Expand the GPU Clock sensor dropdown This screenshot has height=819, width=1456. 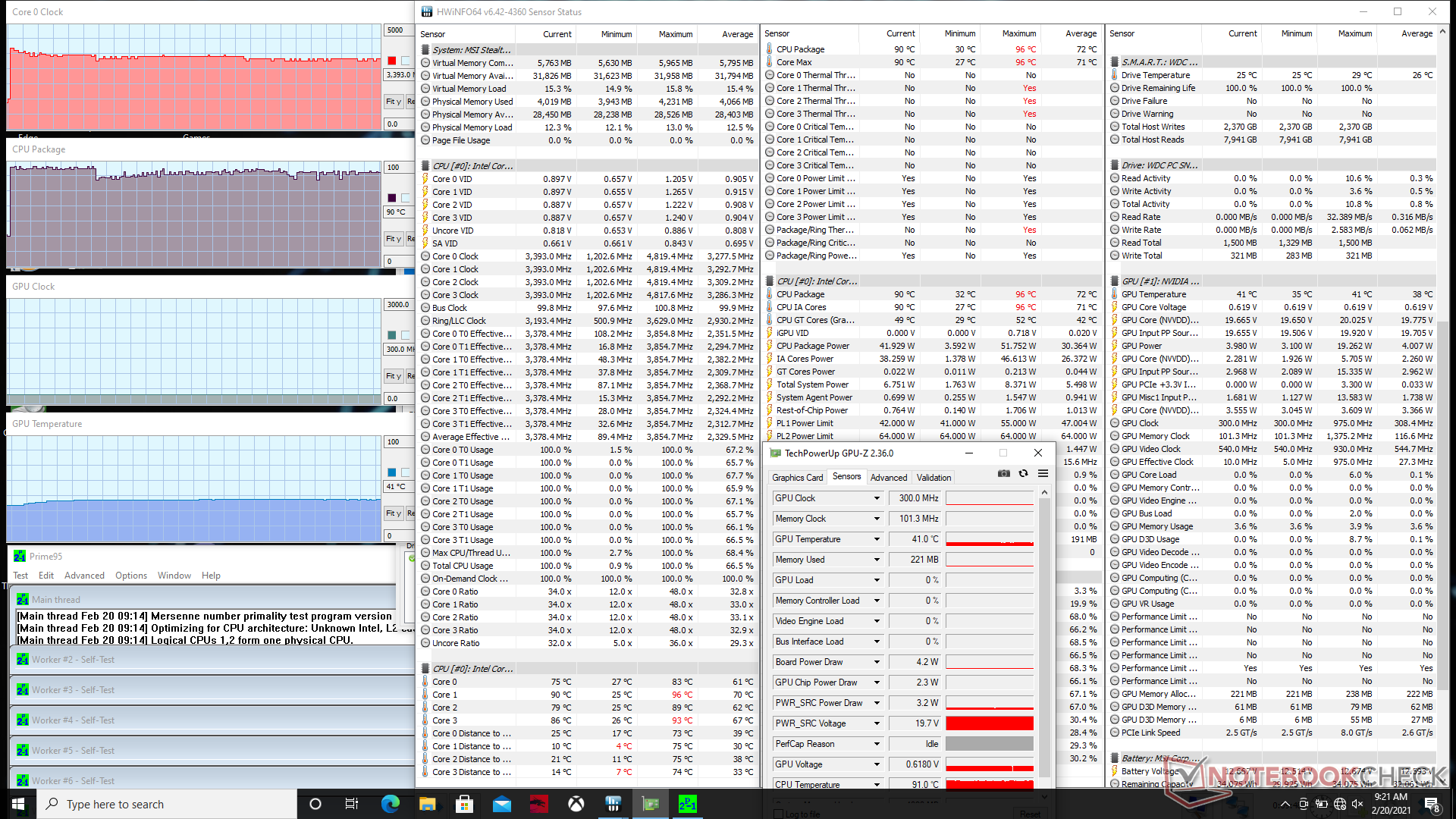tap(877, 498)
